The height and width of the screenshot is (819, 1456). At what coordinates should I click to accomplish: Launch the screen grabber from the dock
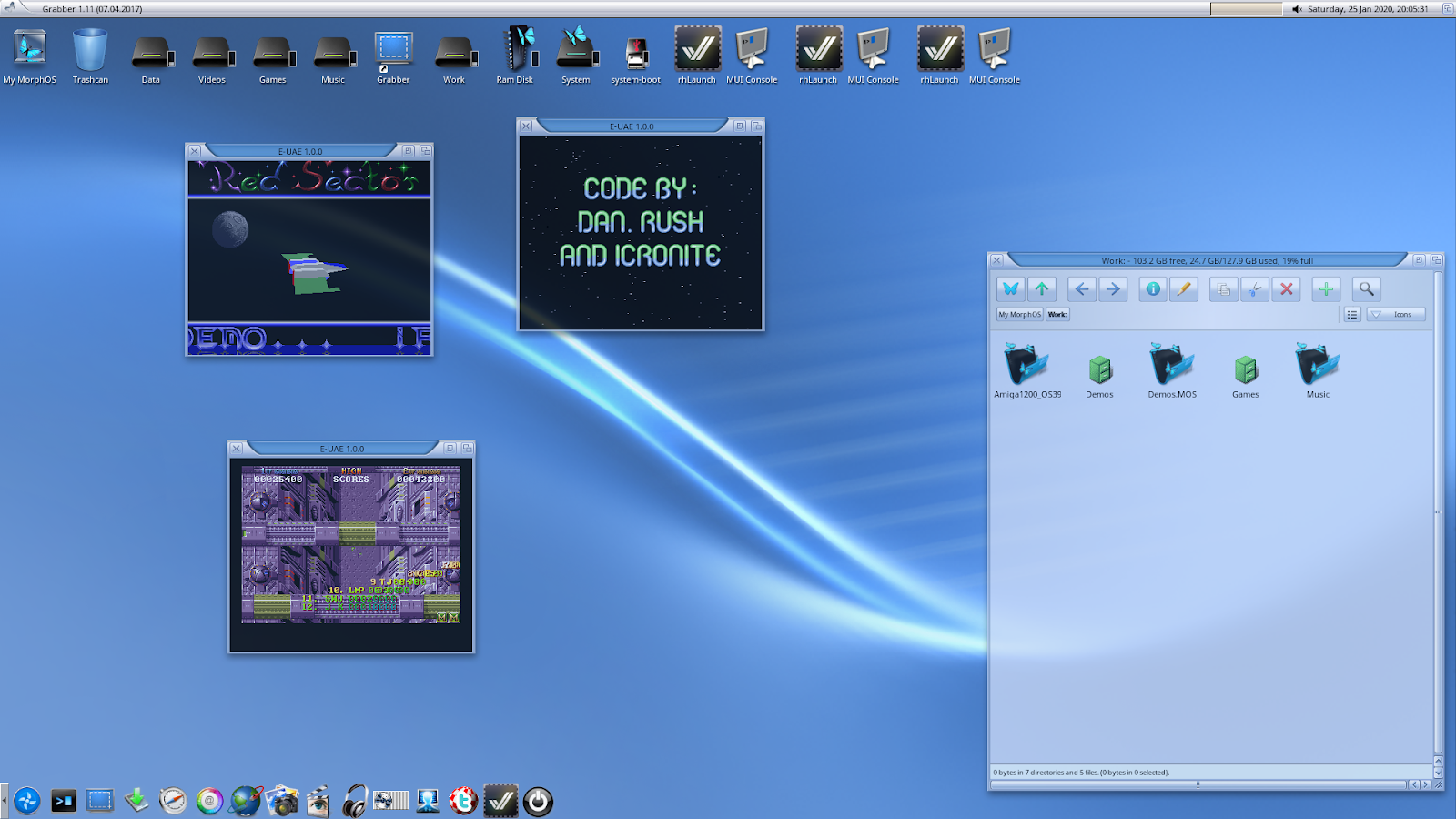100,801
